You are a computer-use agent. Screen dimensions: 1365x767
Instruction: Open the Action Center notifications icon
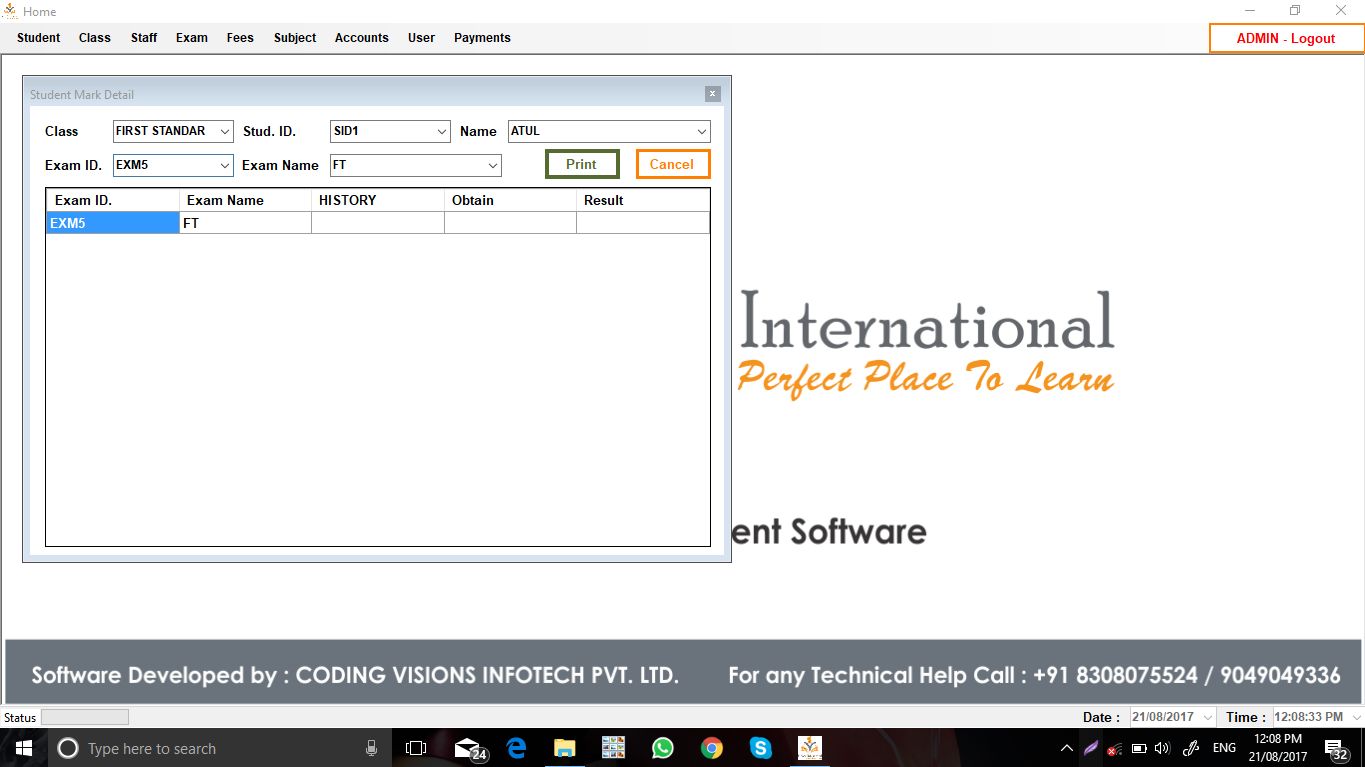[1337, 748]
